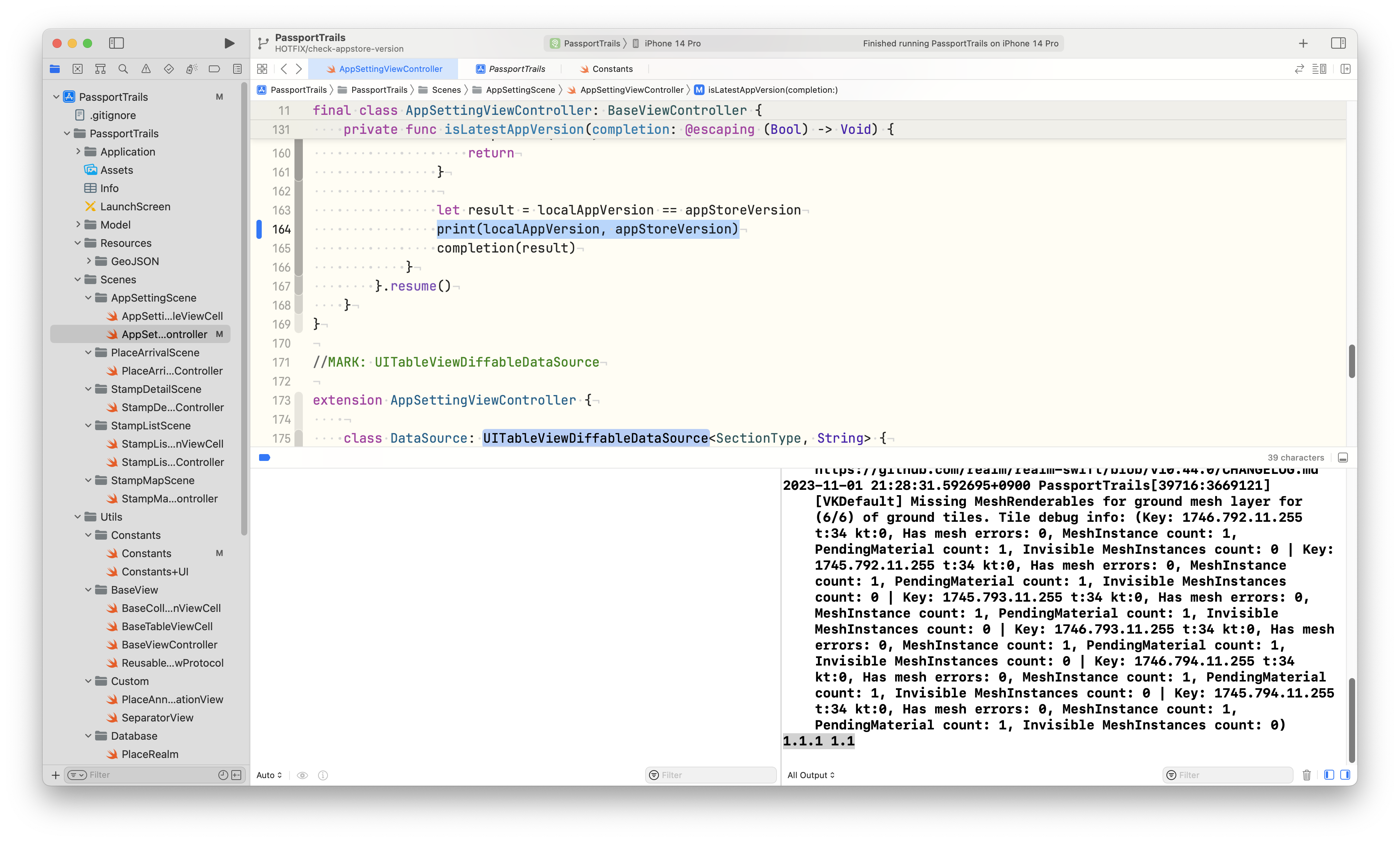Click the breakpoint on line 164
Viewport: 1400px width, 842px height.
pos(259,229)
